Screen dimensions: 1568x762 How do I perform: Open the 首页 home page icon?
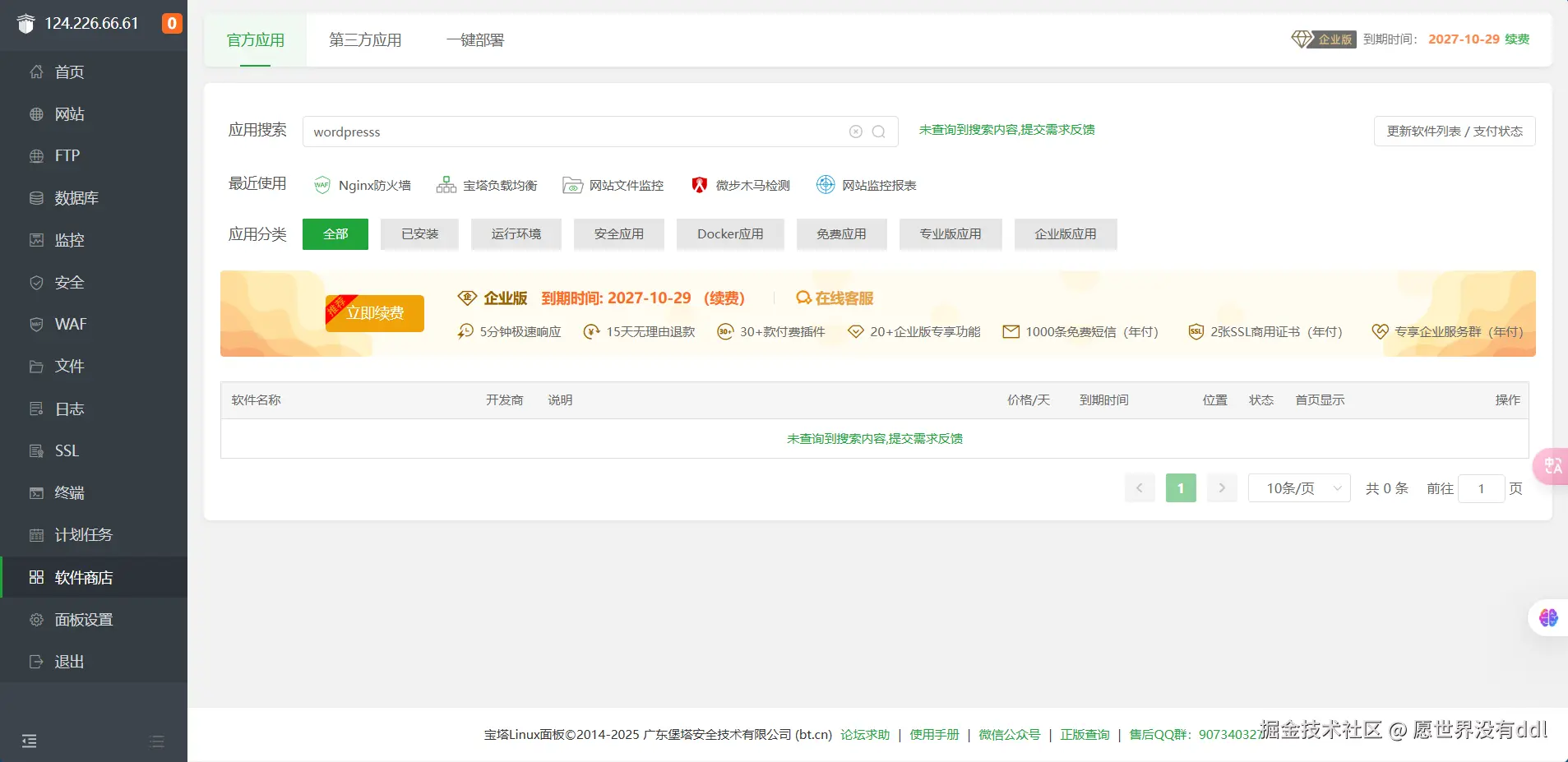click(36, 72)
